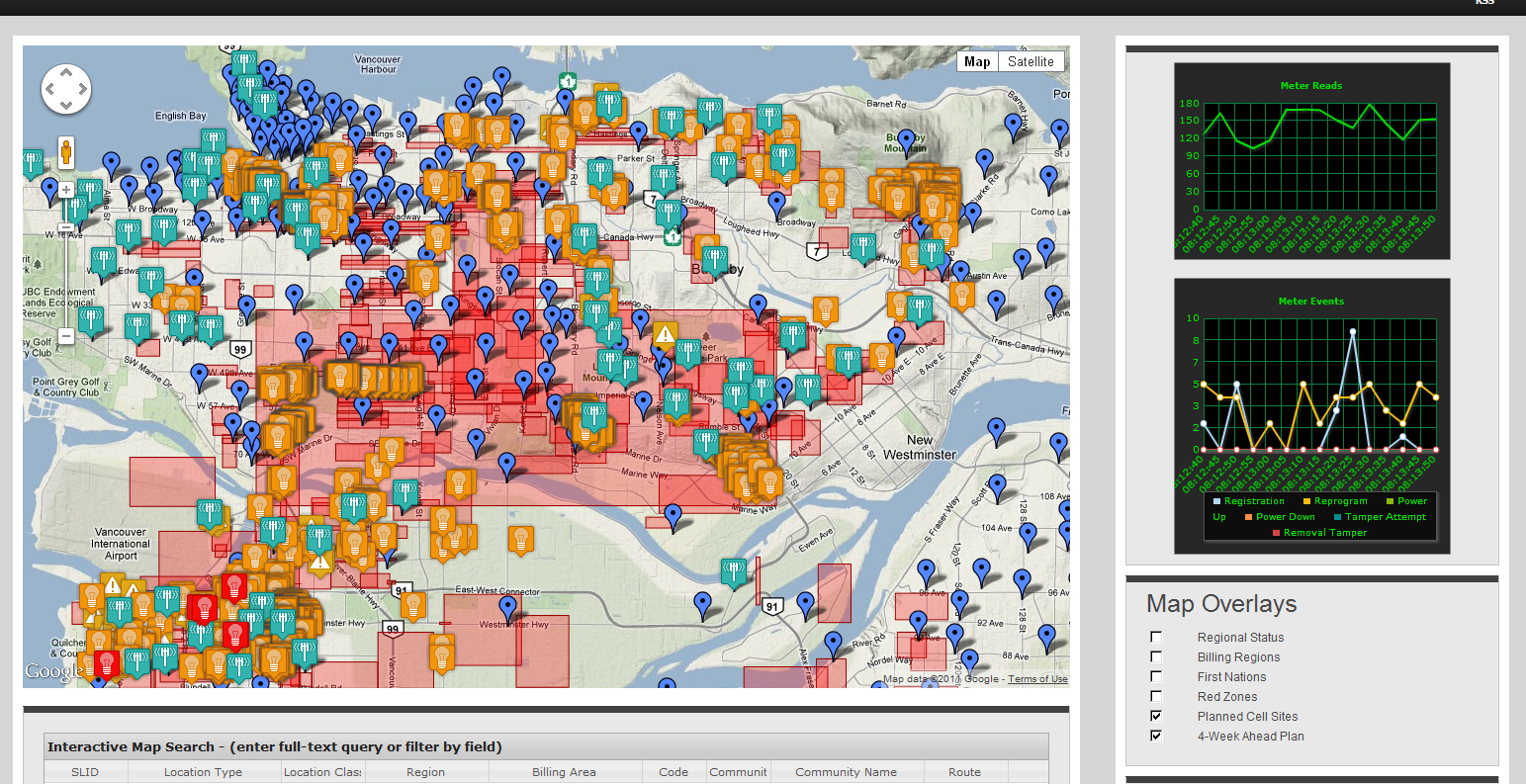Click the Community Name column header
This screenshot has height=784, width=1526.
pos(847,772)
